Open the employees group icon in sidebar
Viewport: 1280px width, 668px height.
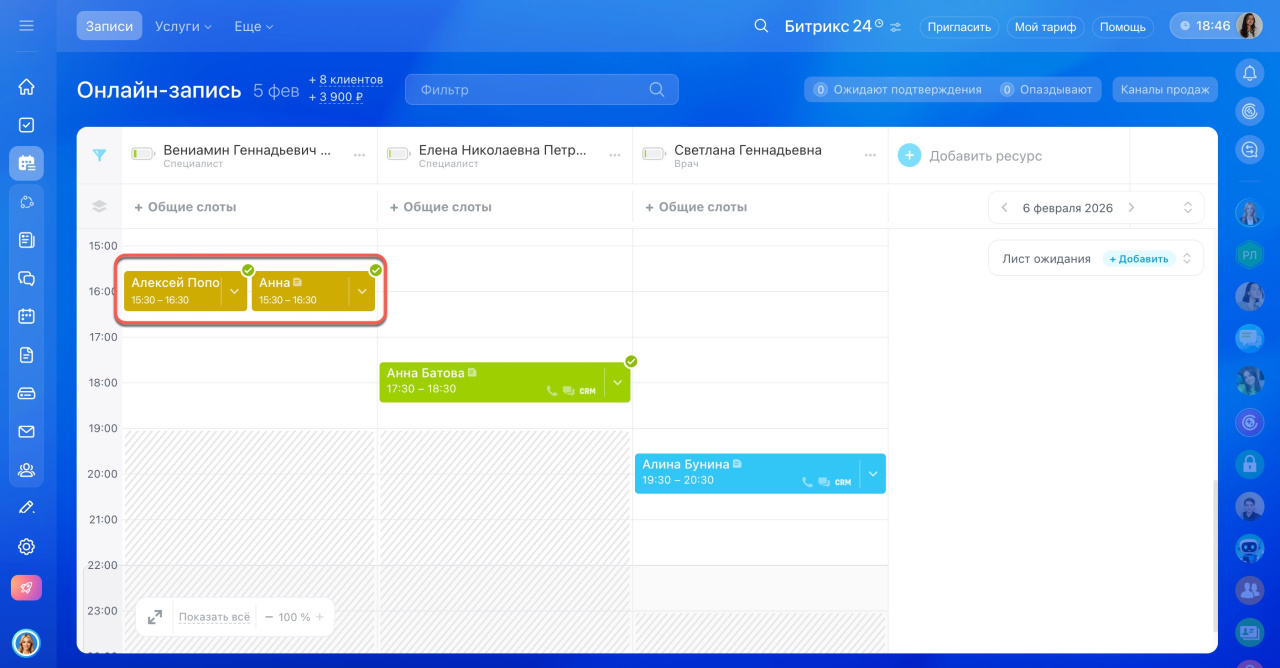coord(27,469)
